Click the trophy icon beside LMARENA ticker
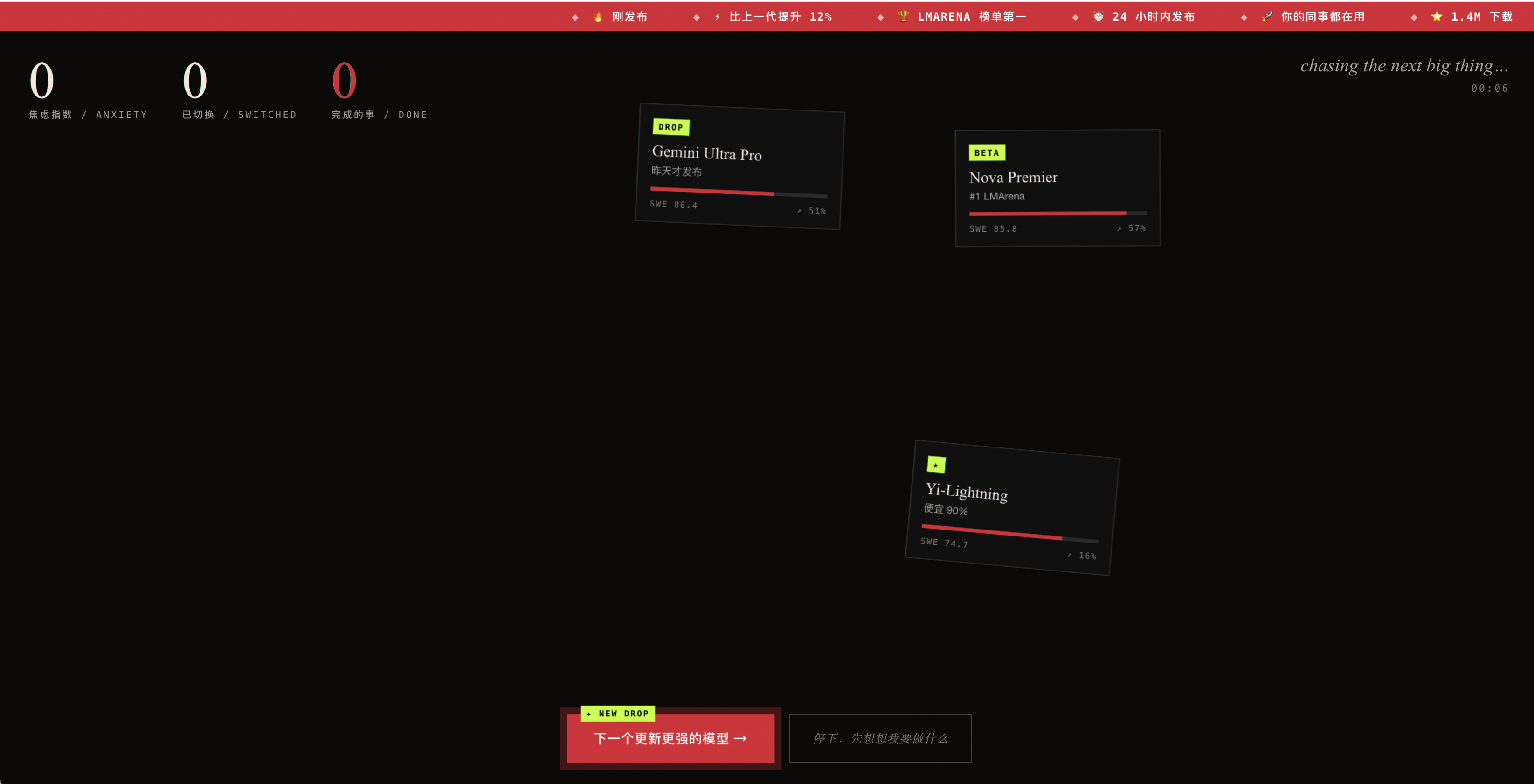This screenshot has height=784, width=1534. [903, 17]
